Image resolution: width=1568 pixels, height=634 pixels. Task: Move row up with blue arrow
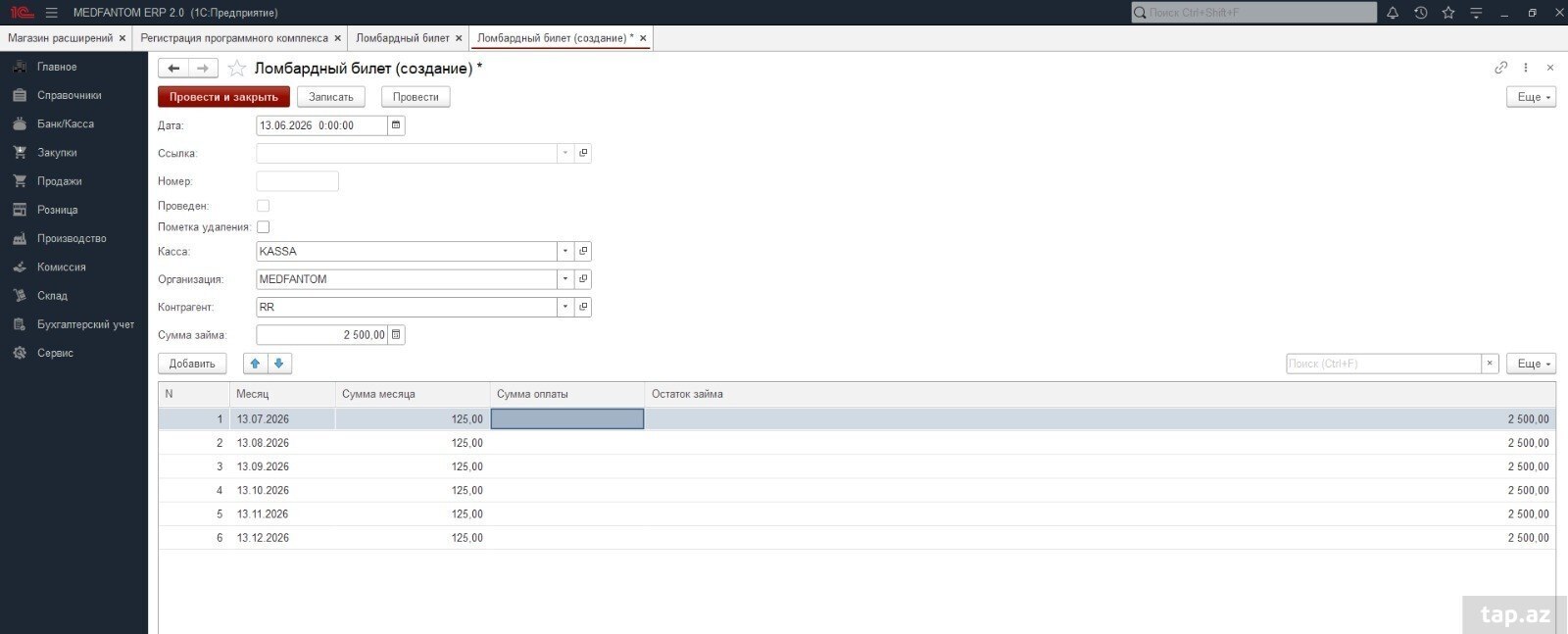click(256, 364)
